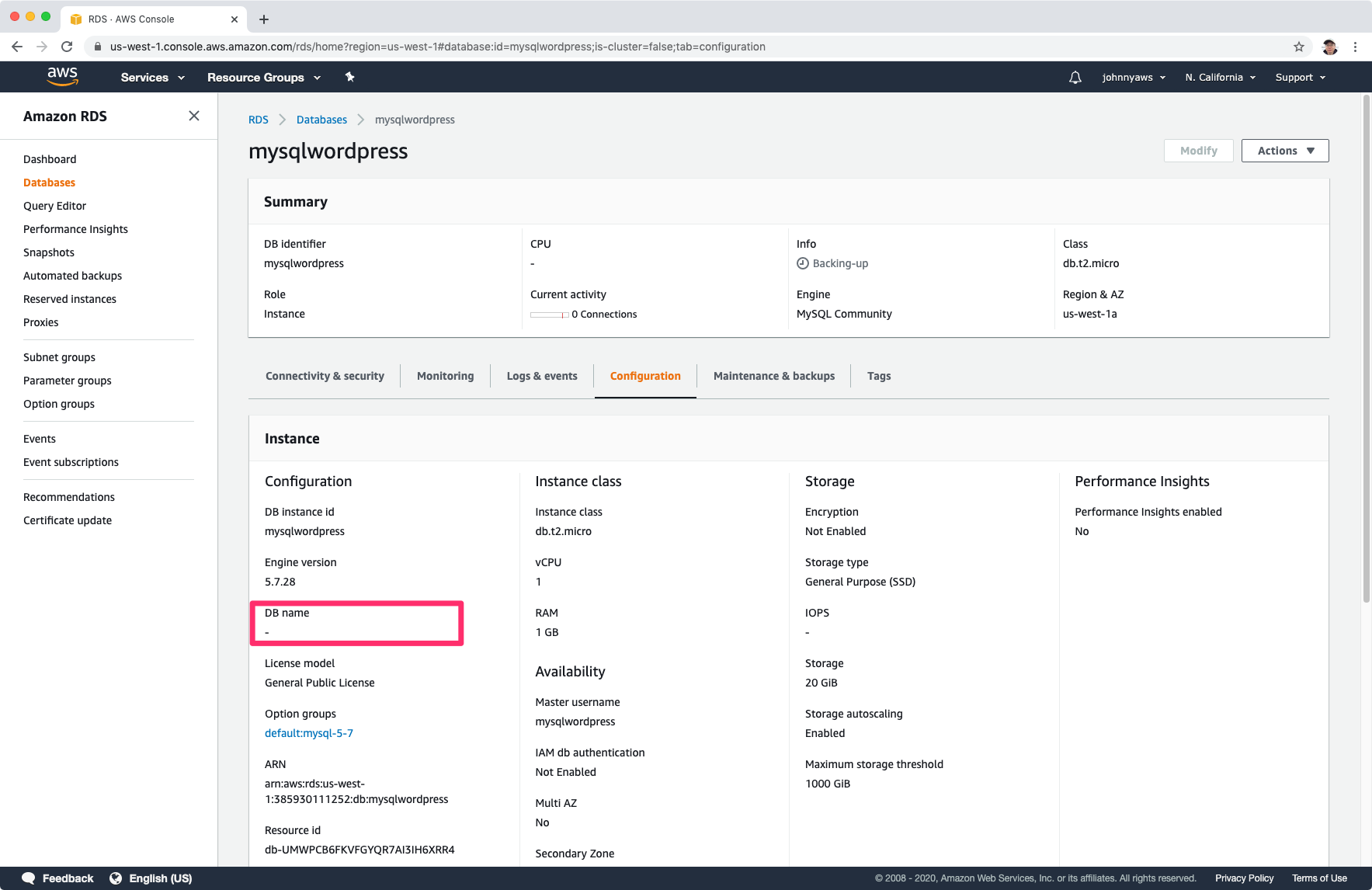Click the language globe icon

(x=116, y=878)
